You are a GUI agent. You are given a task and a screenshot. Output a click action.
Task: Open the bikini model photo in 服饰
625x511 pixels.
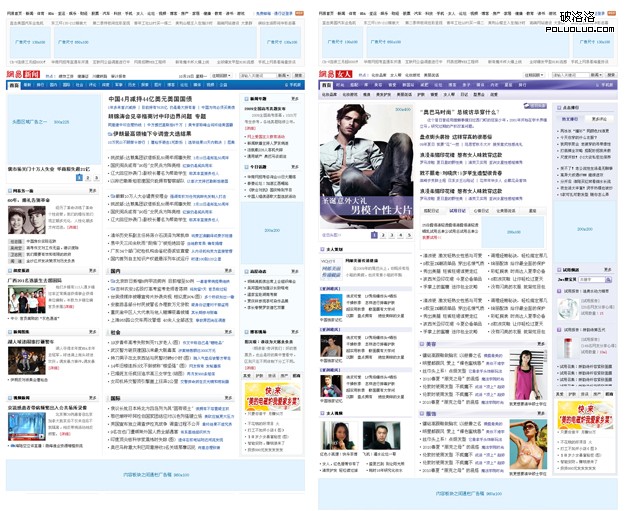point(528,444)
